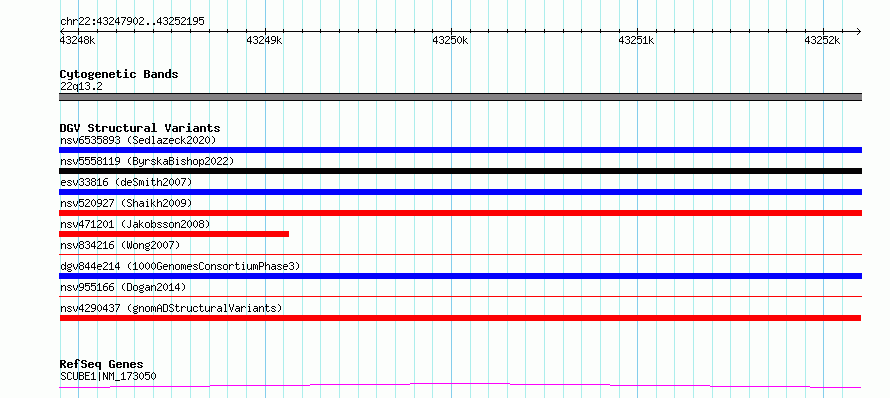Screen dimensions: 890x398
Task: Click the 43249k ruler marker
Action: tap(264, 40)
